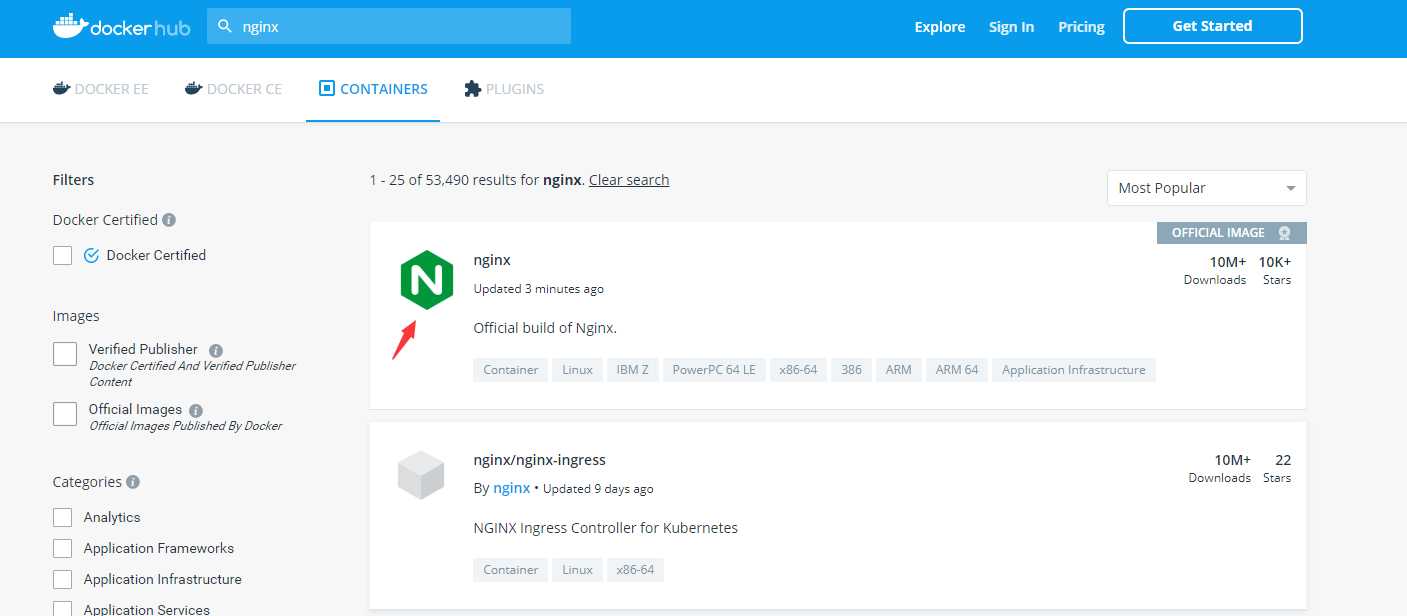Click the 386 architecture tag

pyautogui.click(x=851, y=370)
